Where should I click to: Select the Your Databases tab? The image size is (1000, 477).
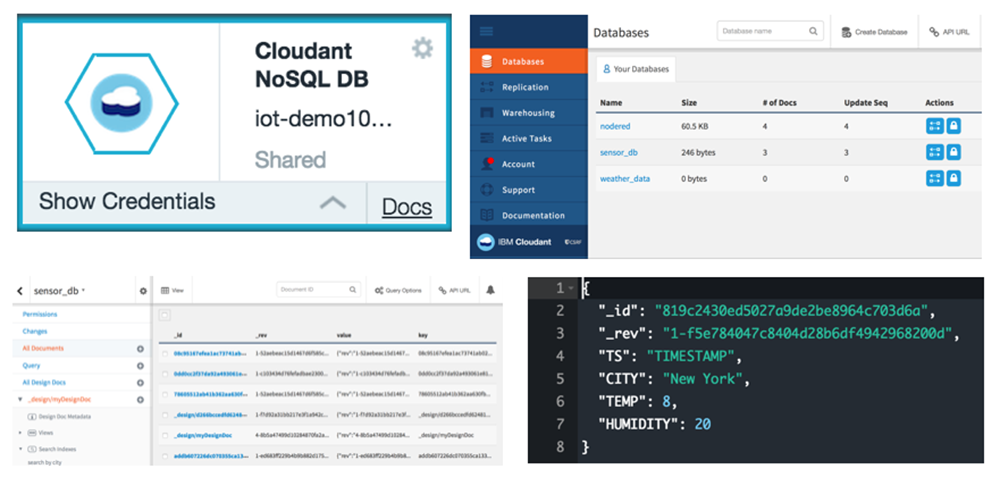(637, 70)
